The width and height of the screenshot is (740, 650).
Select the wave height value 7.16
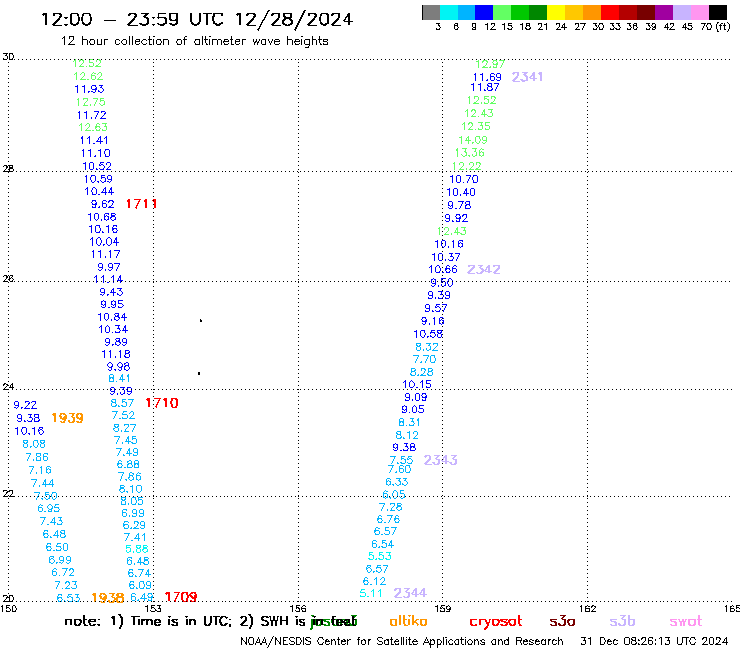[40, 470]
